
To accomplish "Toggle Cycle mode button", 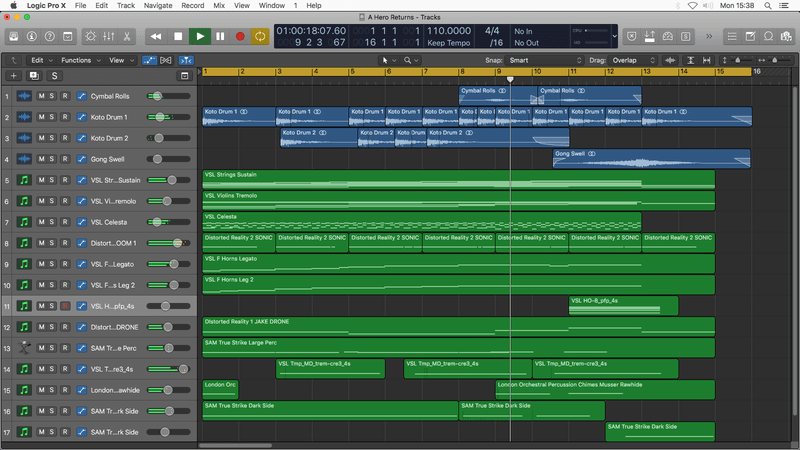I will coord(260,36).
